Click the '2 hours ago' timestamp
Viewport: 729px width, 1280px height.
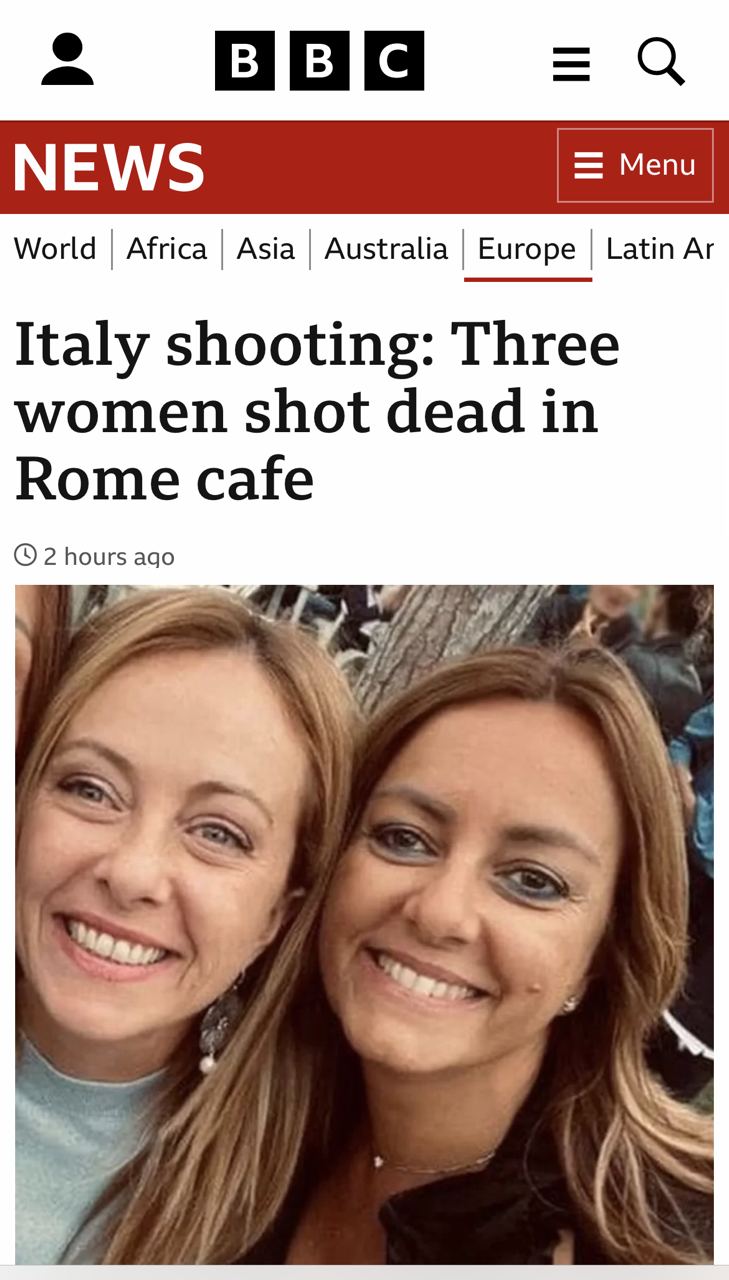click(109, 556)
